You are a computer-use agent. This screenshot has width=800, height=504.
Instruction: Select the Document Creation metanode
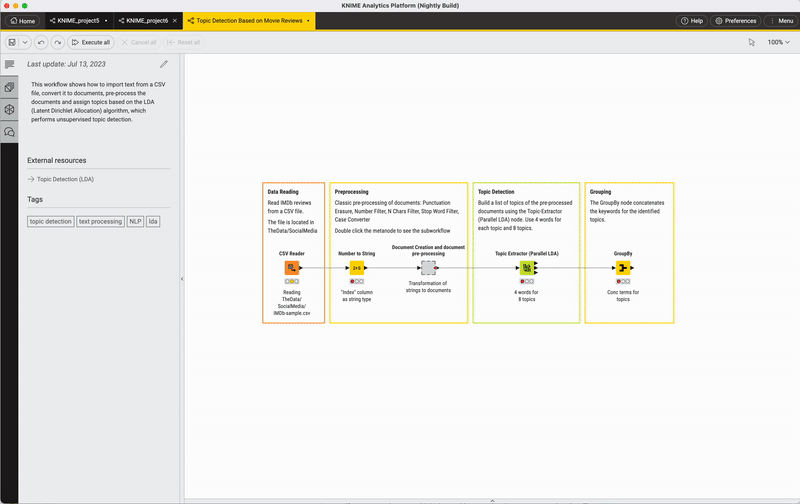[428, 268]
